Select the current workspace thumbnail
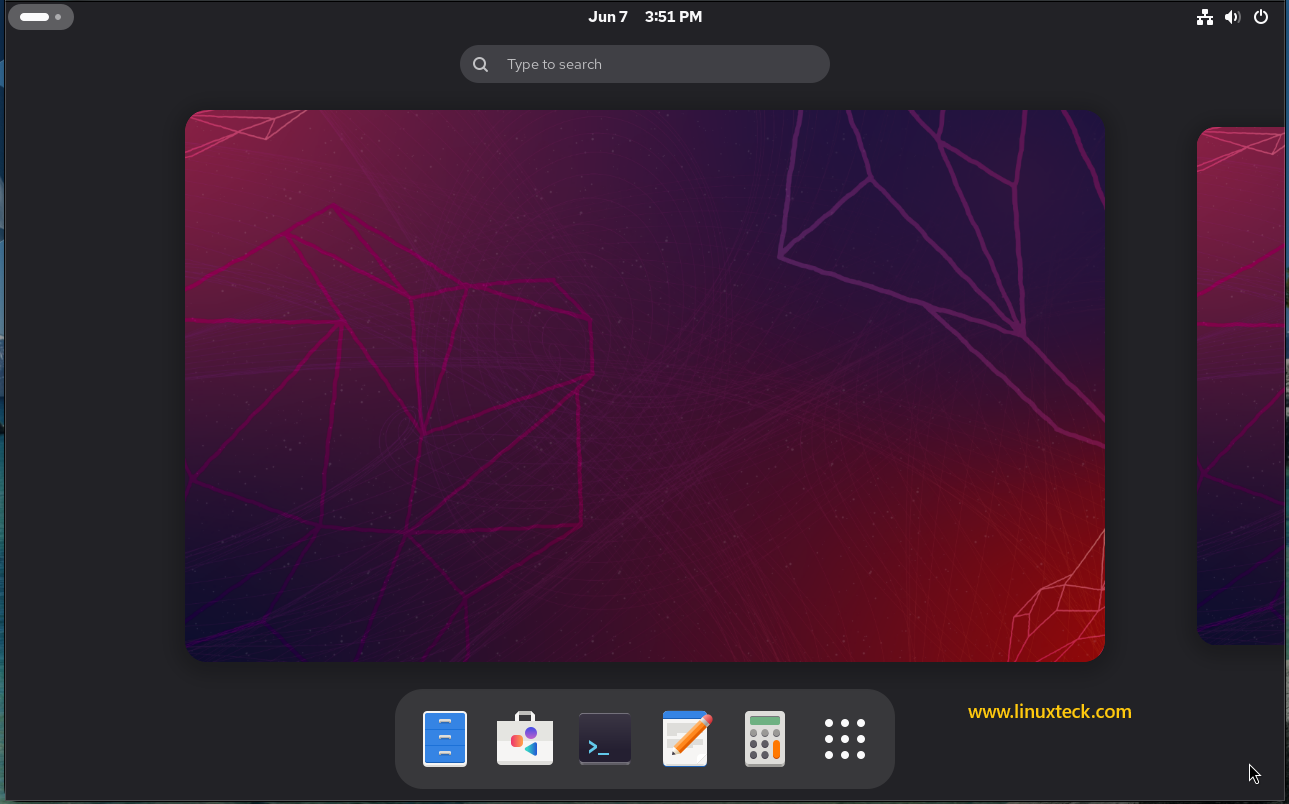1289x804 pixels. [645, 386]
